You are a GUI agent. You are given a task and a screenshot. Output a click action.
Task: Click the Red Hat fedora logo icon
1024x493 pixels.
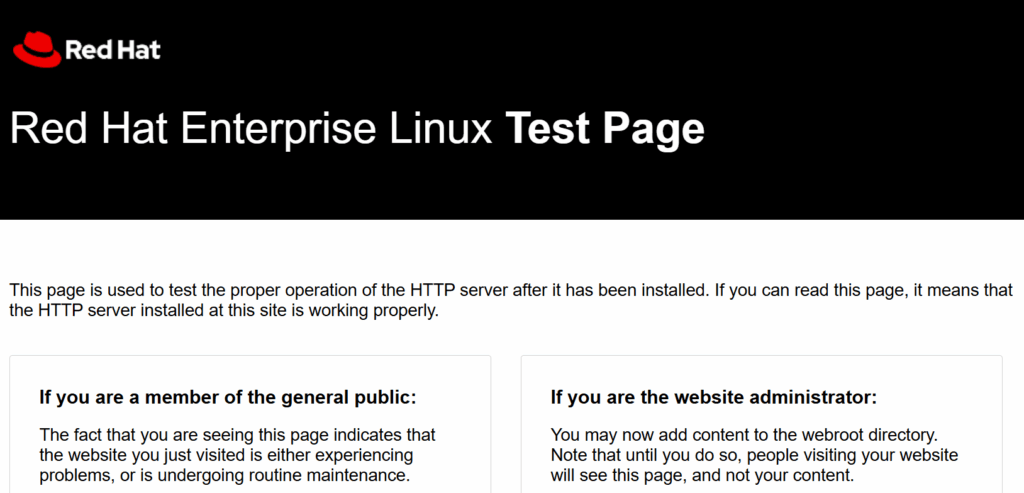(x=37, y=50)
